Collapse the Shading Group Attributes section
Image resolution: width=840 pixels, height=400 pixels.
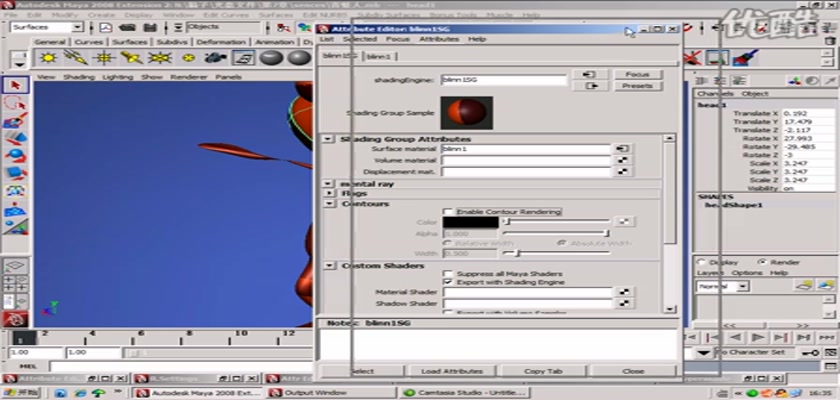(329, 139)
